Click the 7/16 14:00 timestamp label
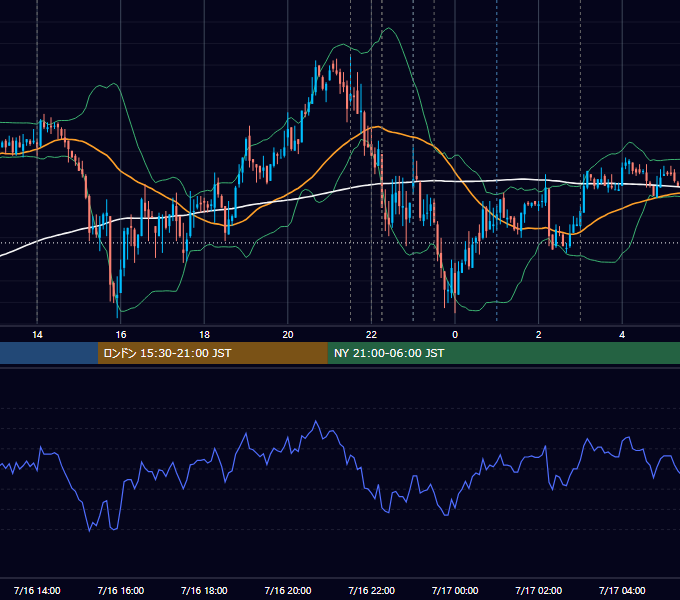Image resolution: width=680 pixels, height=600 pixels. (x=37, y=590)
